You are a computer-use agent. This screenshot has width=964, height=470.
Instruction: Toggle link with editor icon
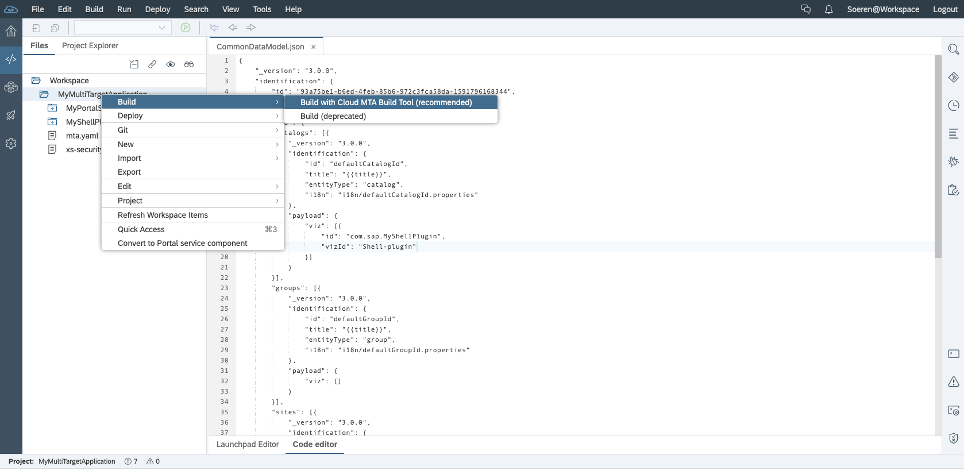pyautogui.click(x=152, y=64)
